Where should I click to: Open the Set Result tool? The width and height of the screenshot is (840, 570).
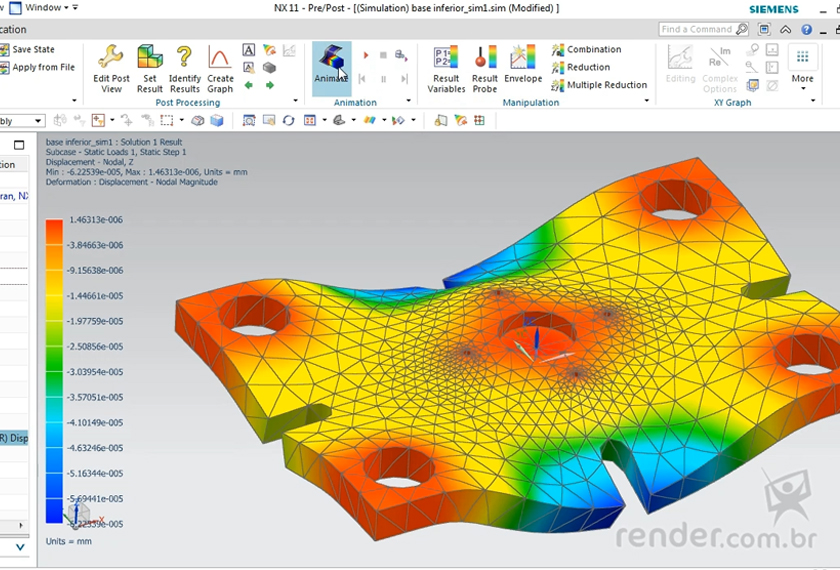[150, 68]
